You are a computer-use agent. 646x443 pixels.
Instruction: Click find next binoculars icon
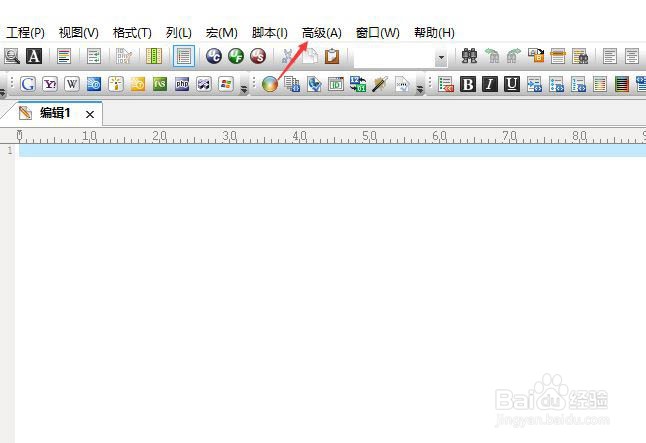tap(513, 56)
